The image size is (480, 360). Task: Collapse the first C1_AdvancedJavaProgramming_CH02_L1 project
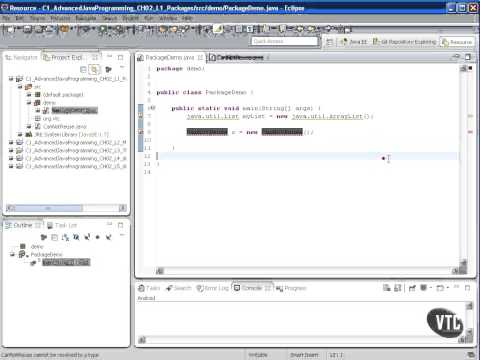[11, 79]
